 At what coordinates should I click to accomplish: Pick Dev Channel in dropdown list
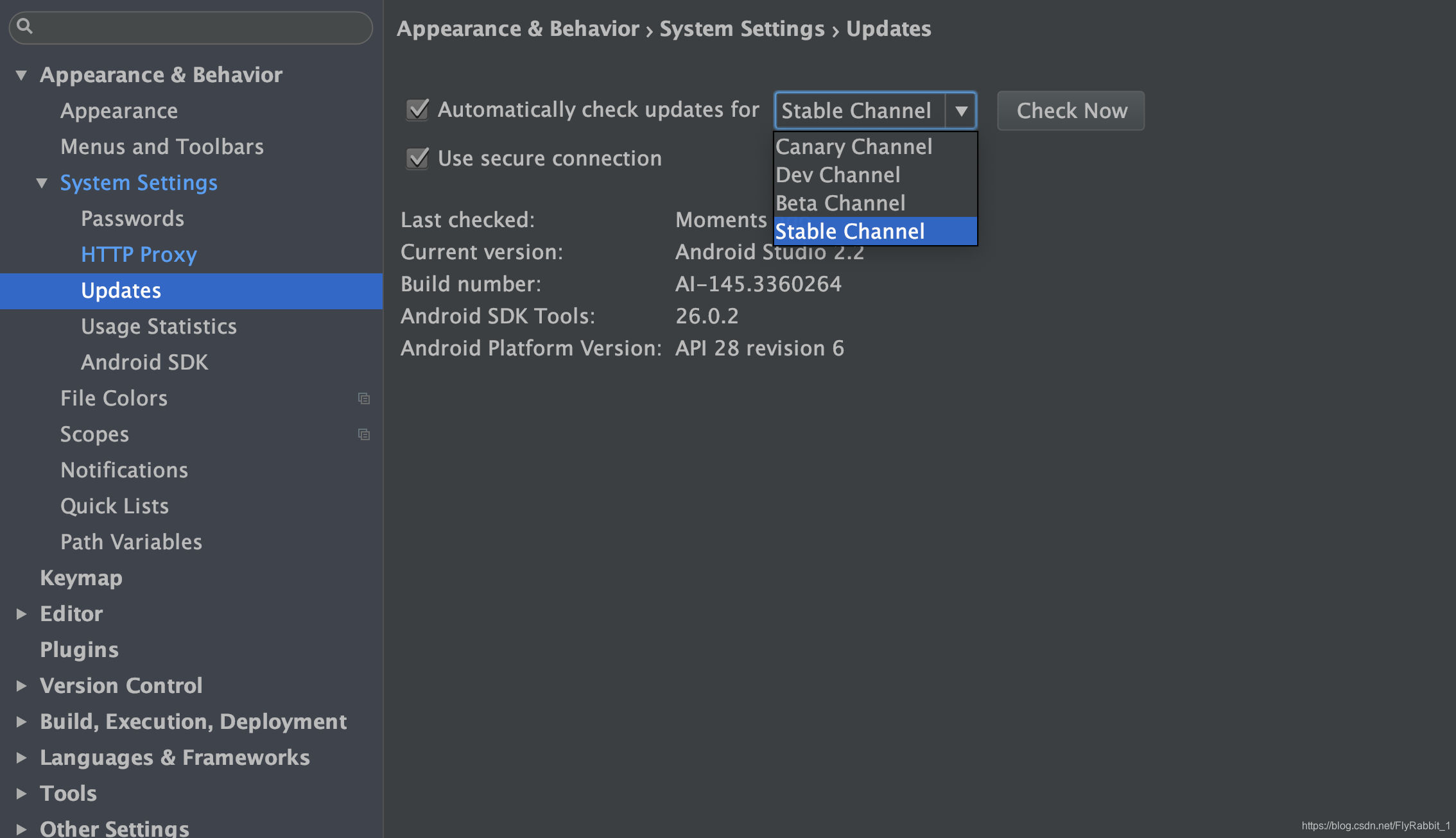point(838,175)
